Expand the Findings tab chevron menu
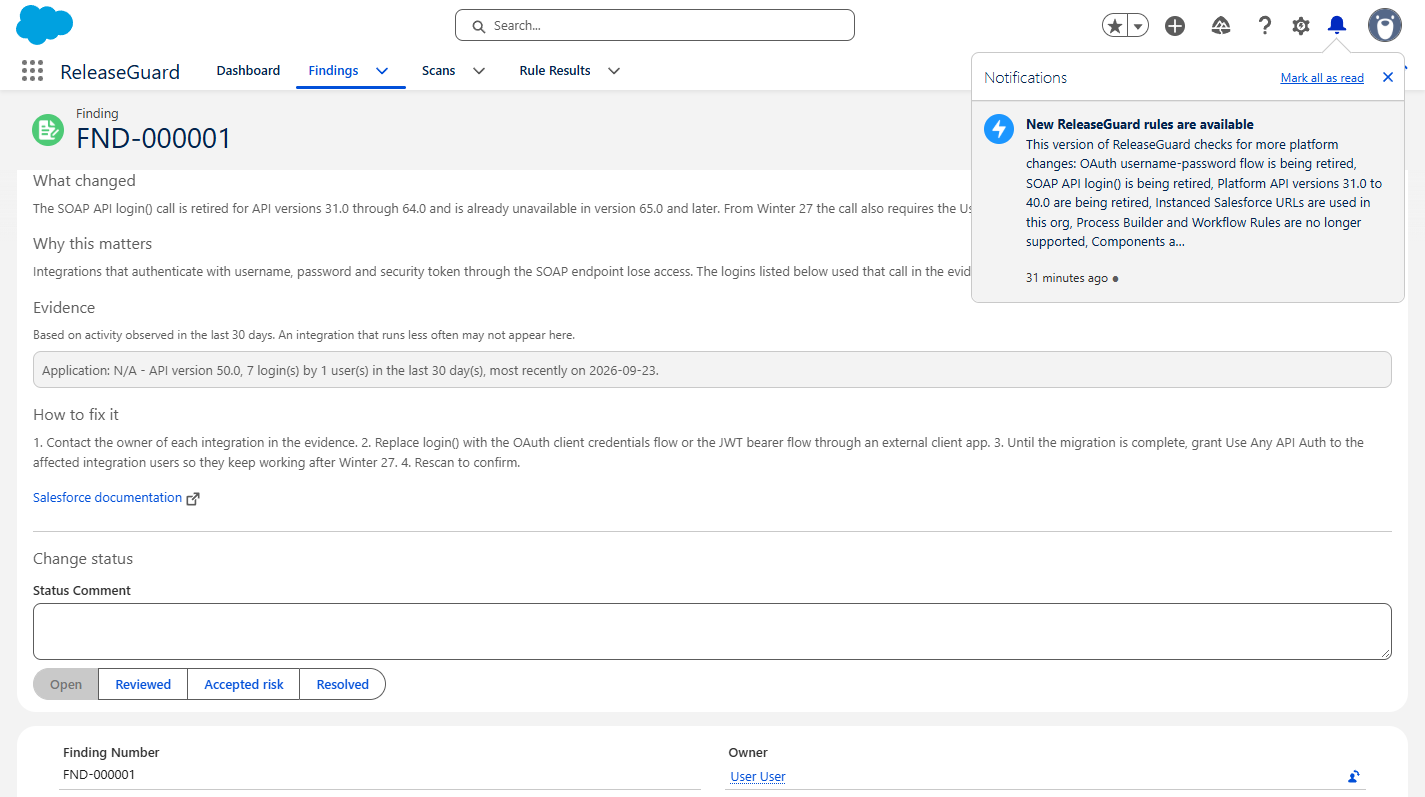 coord(382,71)
